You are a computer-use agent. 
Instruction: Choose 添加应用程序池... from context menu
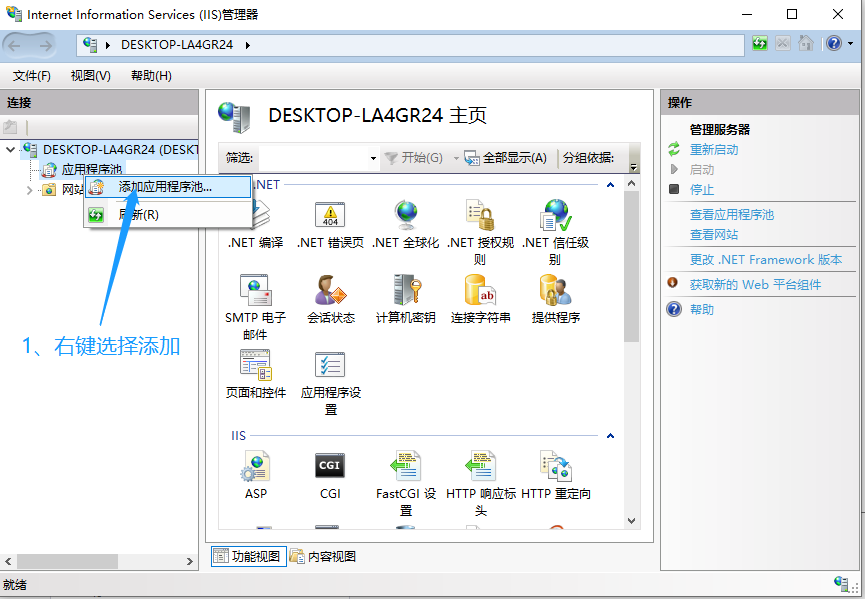tap(168, 187)
